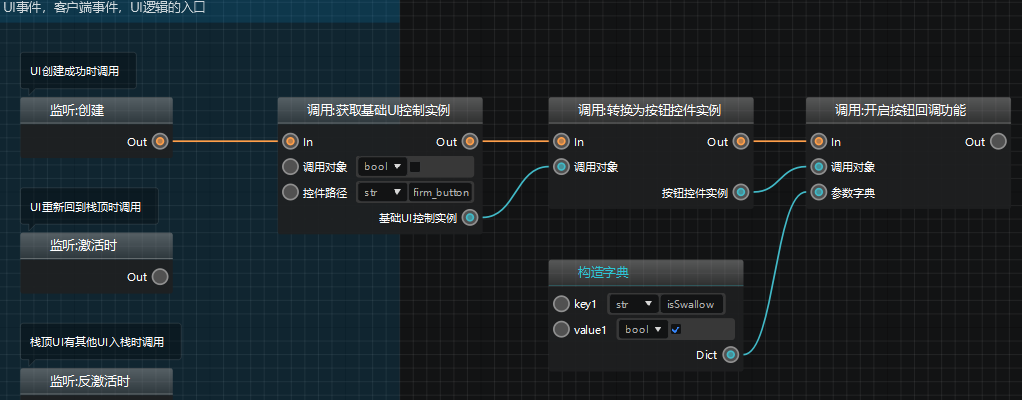Click the isSwallow key input field

tap(693, 304)
